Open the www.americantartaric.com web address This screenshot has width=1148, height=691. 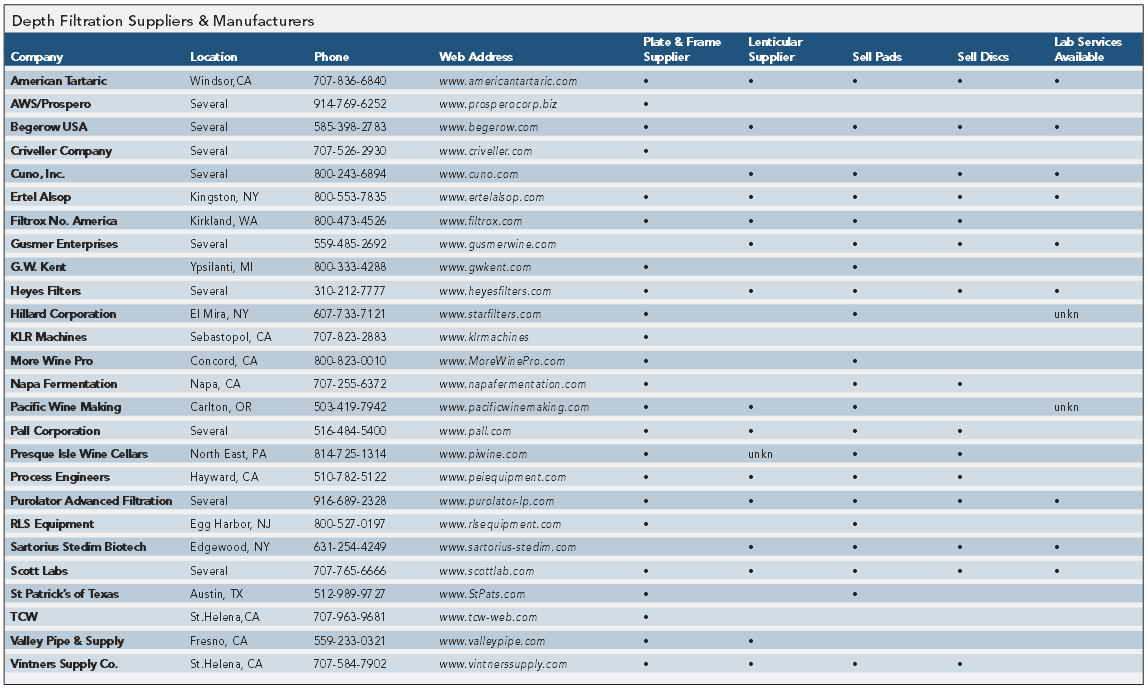click(x=507, y=81)
